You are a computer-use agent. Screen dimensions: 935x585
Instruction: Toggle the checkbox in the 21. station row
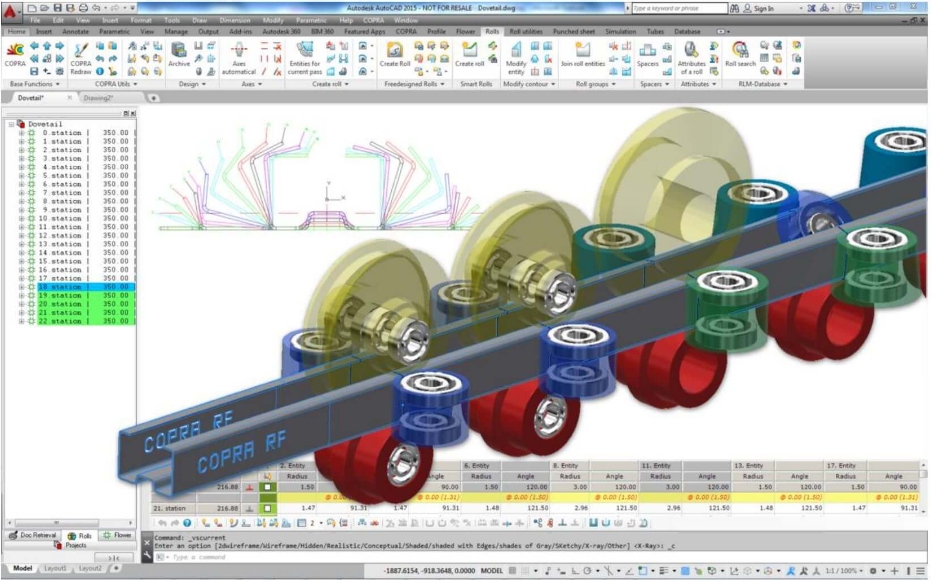(x=268, y=509)
